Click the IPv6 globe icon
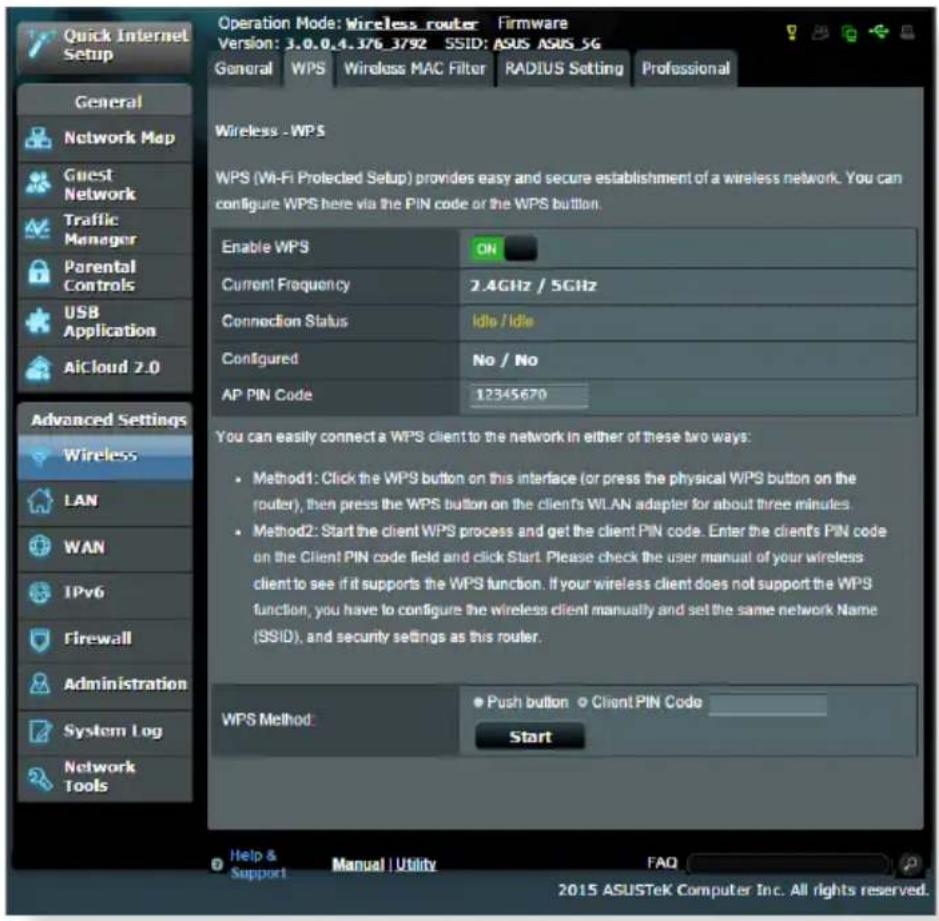The height and width of the screenshot is (921, 939). [40, 592]
